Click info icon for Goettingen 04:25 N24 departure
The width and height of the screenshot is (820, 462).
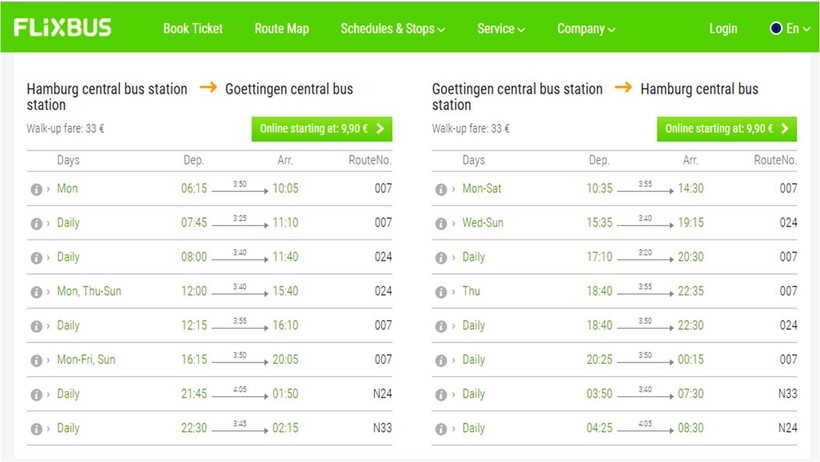tap(441, 428)
